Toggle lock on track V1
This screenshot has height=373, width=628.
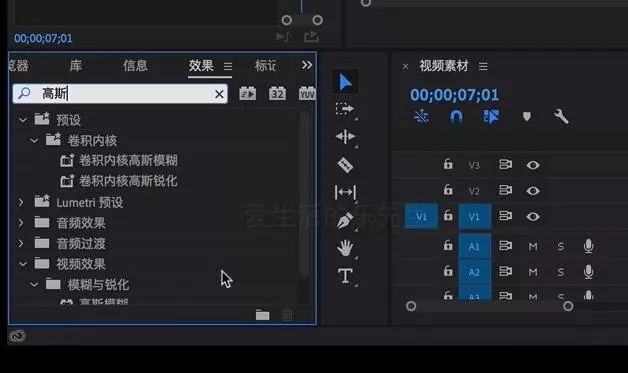coord(448,216)
